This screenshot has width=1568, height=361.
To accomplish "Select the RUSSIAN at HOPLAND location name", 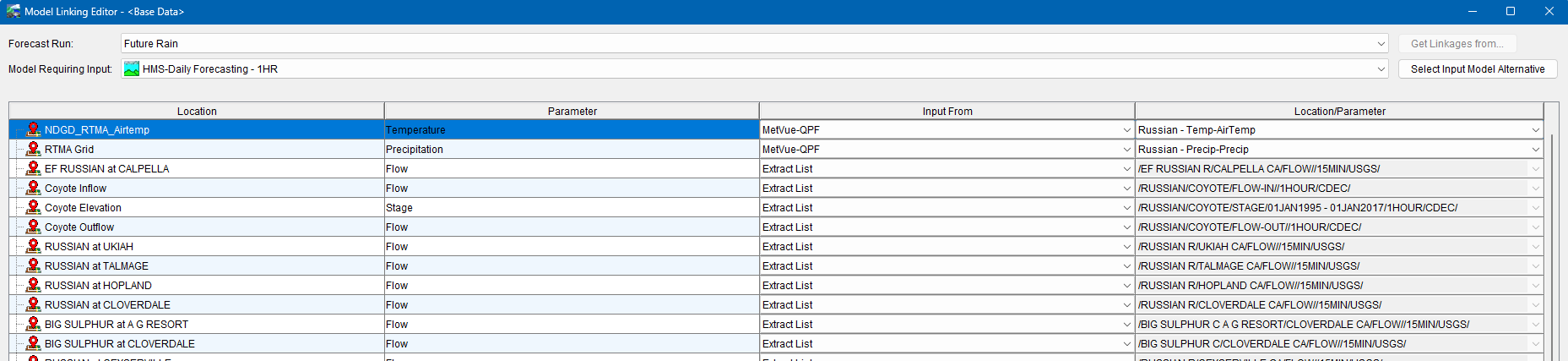I will pos(98,286).
